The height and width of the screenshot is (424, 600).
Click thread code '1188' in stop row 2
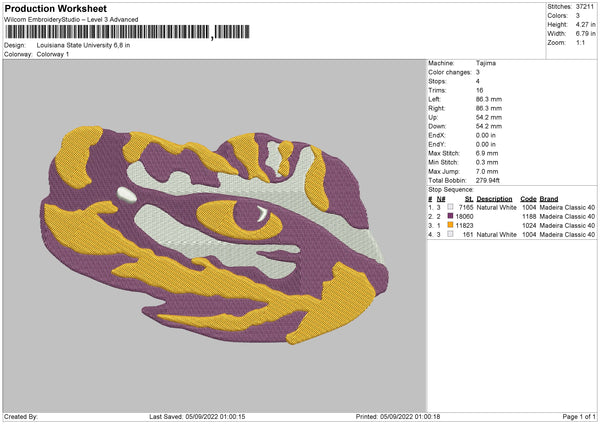coord(529,217)
